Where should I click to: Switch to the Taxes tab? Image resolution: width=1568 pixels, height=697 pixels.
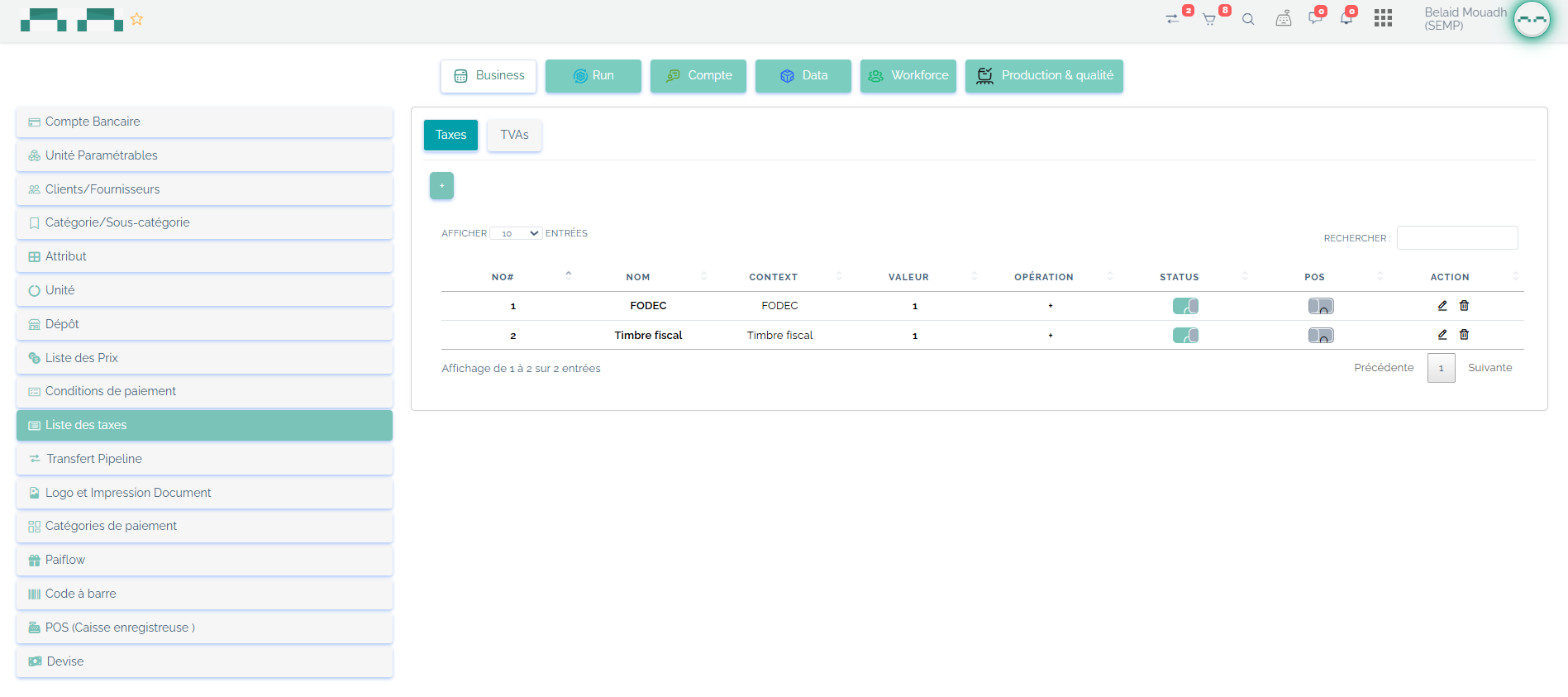[450, 135]
